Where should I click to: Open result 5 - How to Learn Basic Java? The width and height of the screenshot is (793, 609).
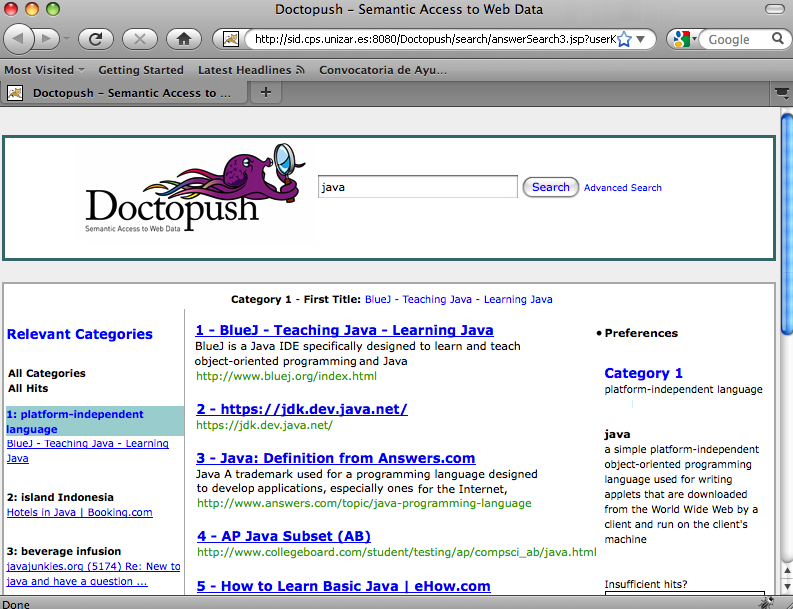pos(343,586)
